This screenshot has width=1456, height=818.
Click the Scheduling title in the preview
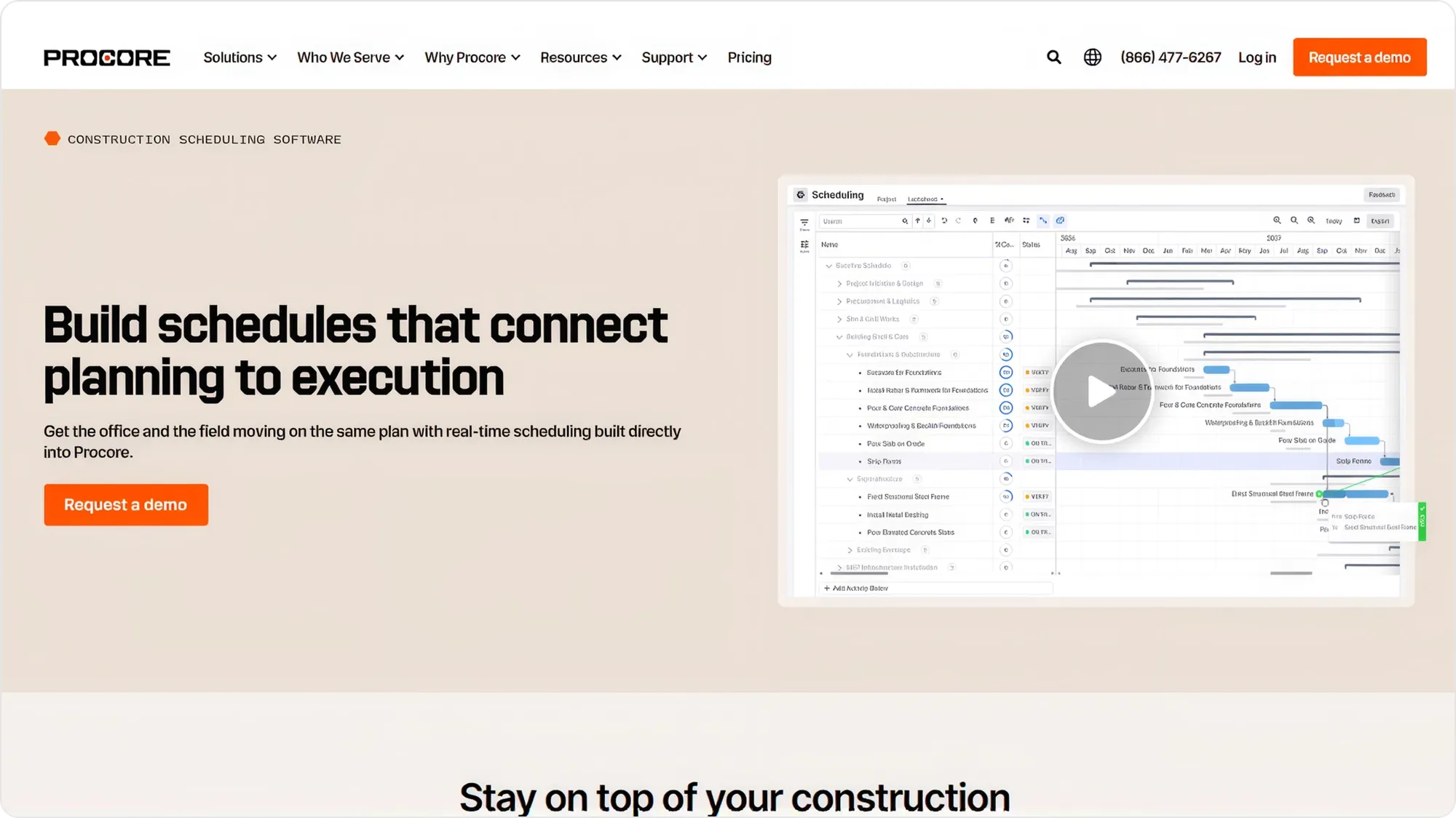(837, 195)
